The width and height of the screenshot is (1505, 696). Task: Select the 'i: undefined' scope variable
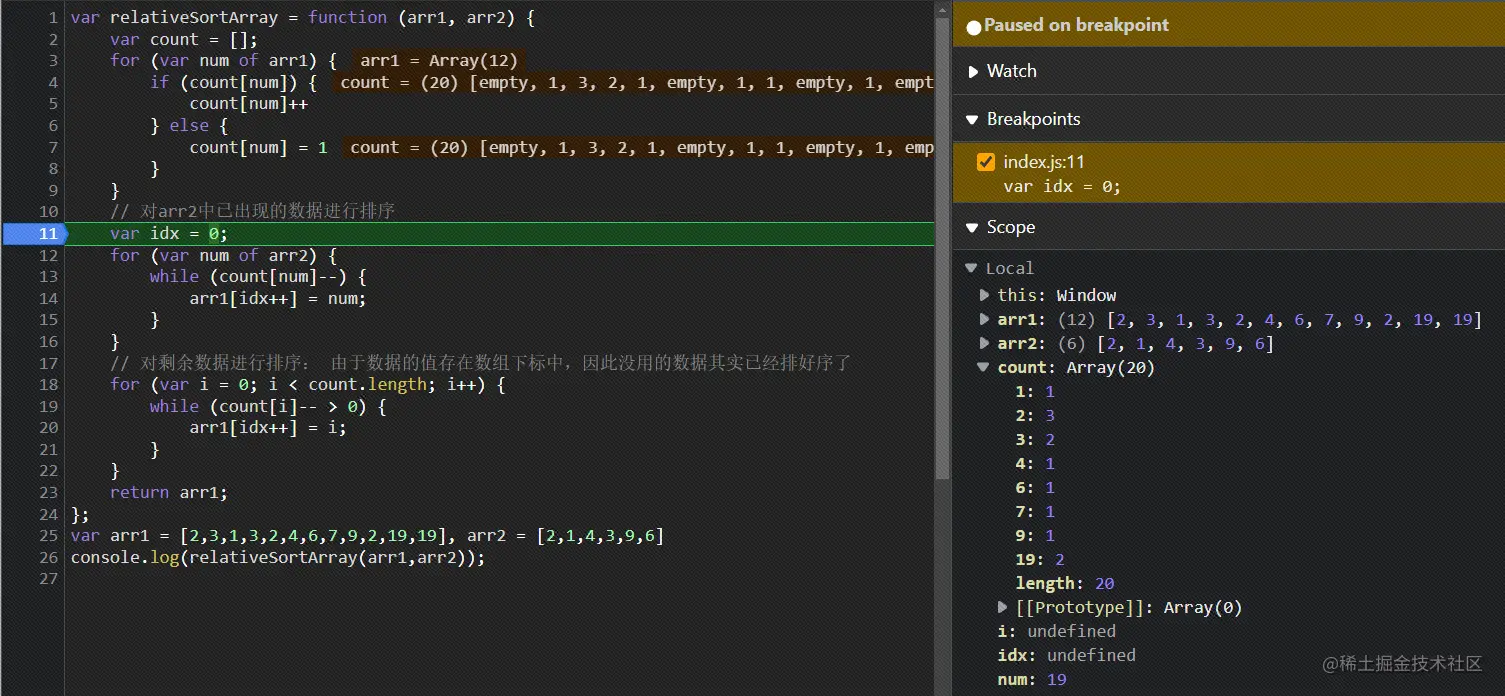click(x=1057, y=631)
